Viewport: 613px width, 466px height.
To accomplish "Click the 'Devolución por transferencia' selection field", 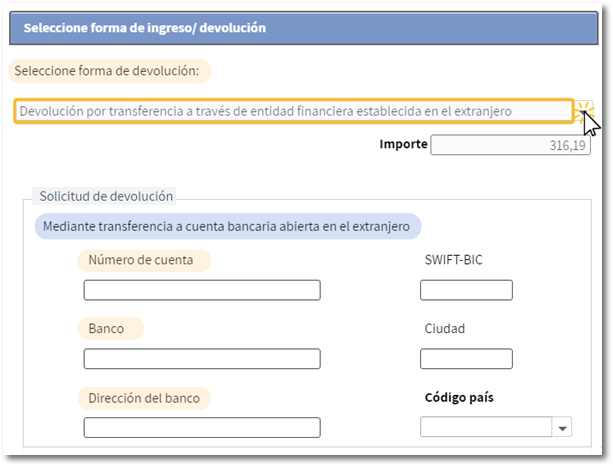I will tap(293, 111).
